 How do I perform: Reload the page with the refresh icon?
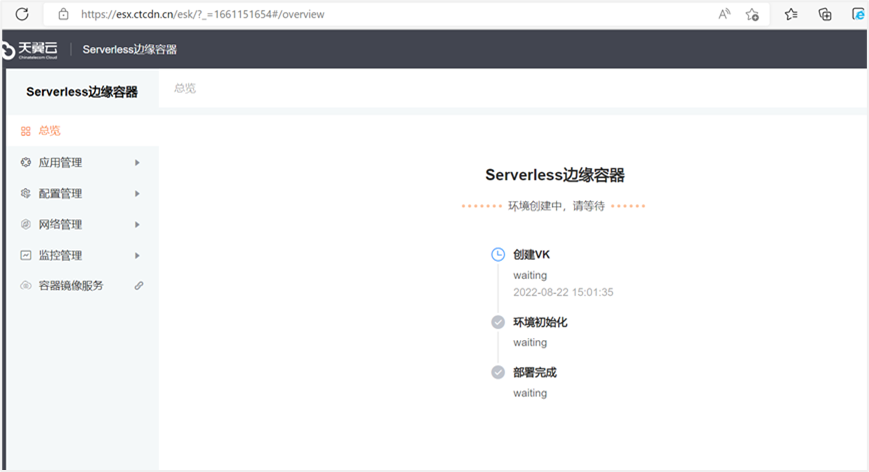(x=22, y=14)
